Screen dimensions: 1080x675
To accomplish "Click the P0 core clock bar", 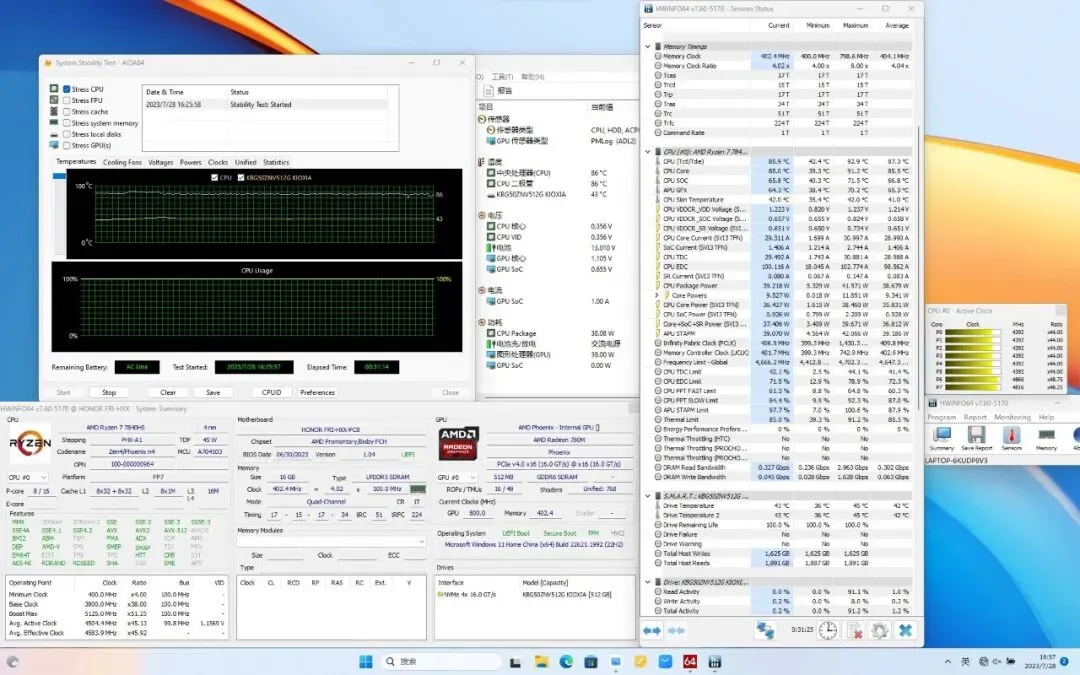I will tap(973, 332).
